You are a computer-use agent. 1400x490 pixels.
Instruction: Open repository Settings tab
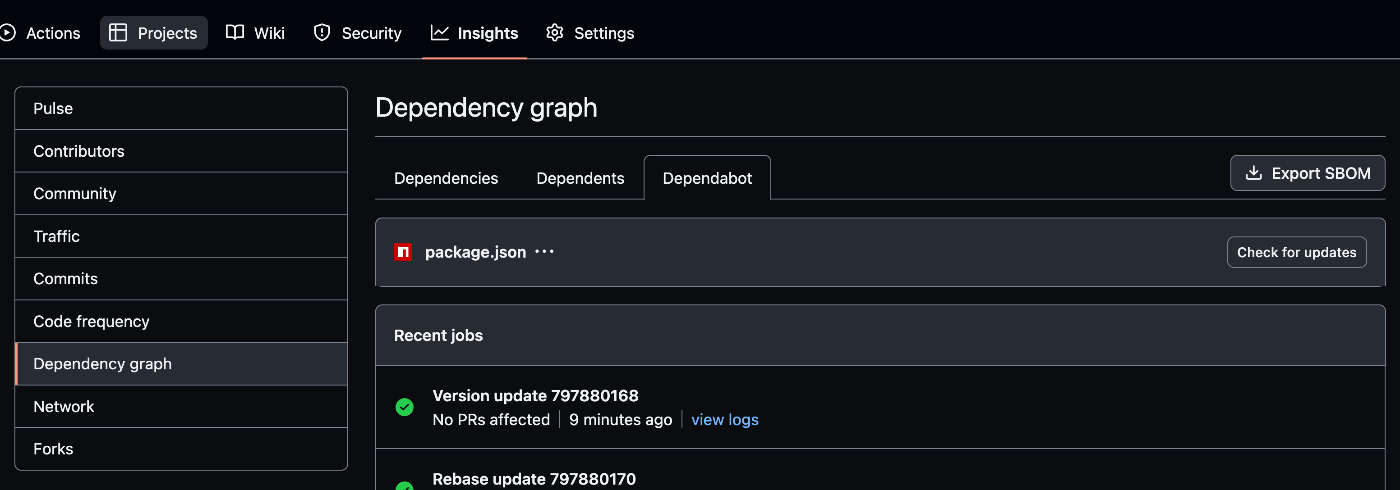590,33
